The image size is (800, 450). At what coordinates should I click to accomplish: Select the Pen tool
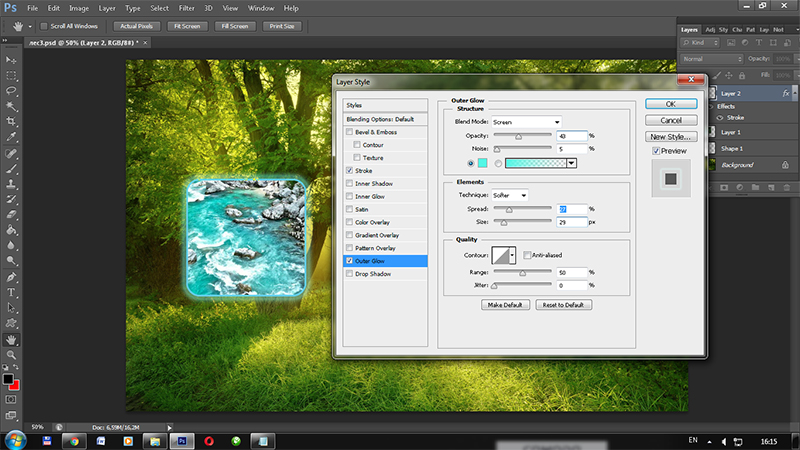click(x=11, y=278)
